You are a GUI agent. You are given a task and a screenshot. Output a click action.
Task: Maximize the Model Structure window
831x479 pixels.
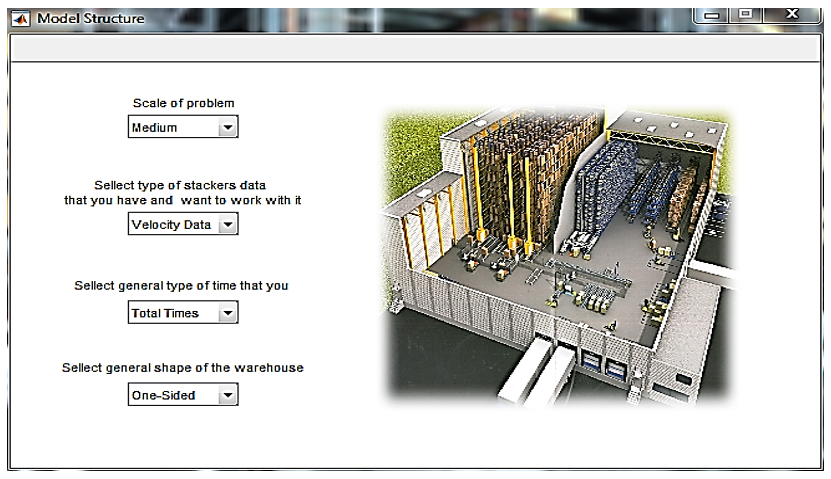[746, 14]
